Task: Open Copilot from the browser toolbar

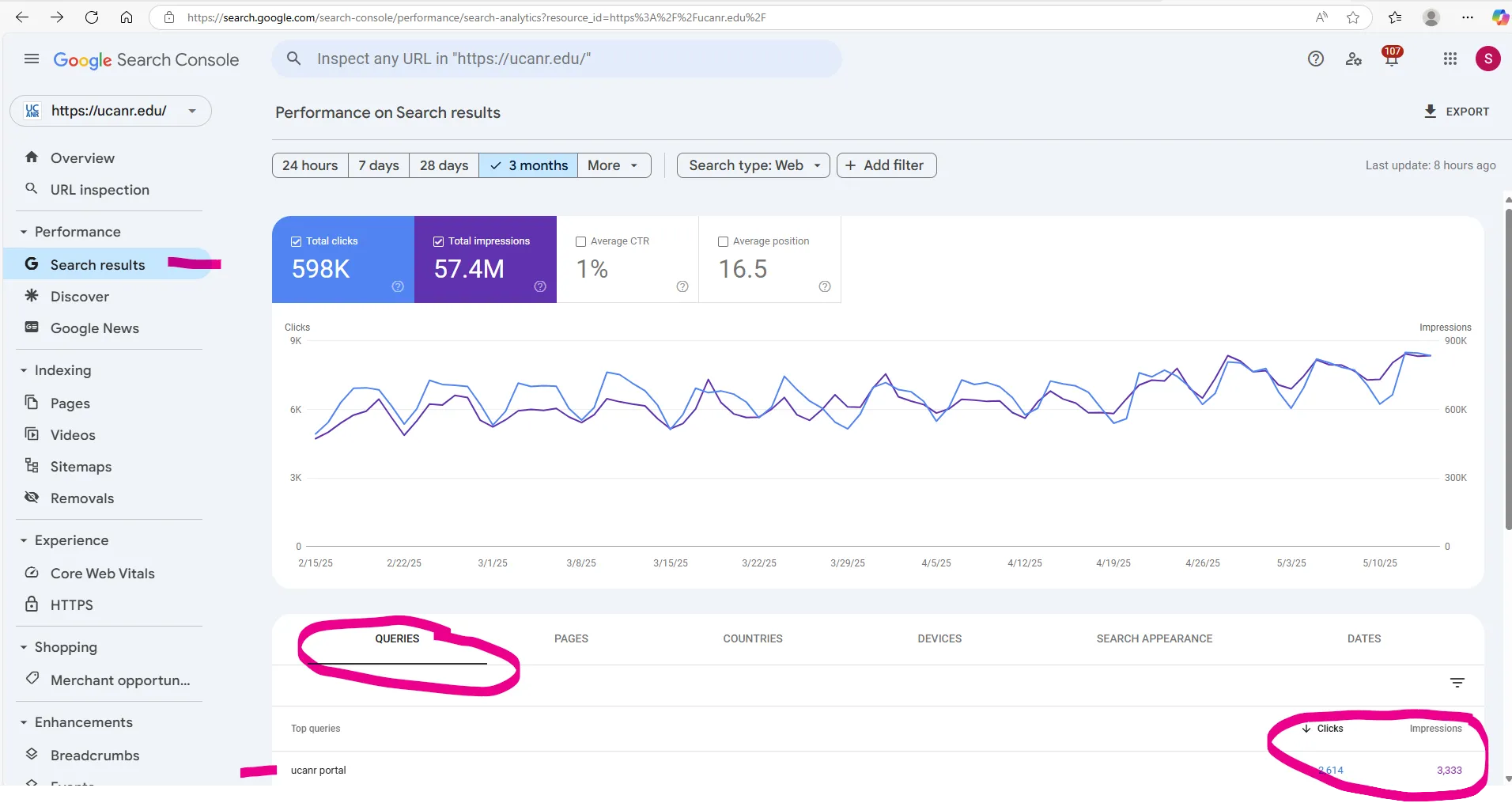Action: click(1499, 17)
